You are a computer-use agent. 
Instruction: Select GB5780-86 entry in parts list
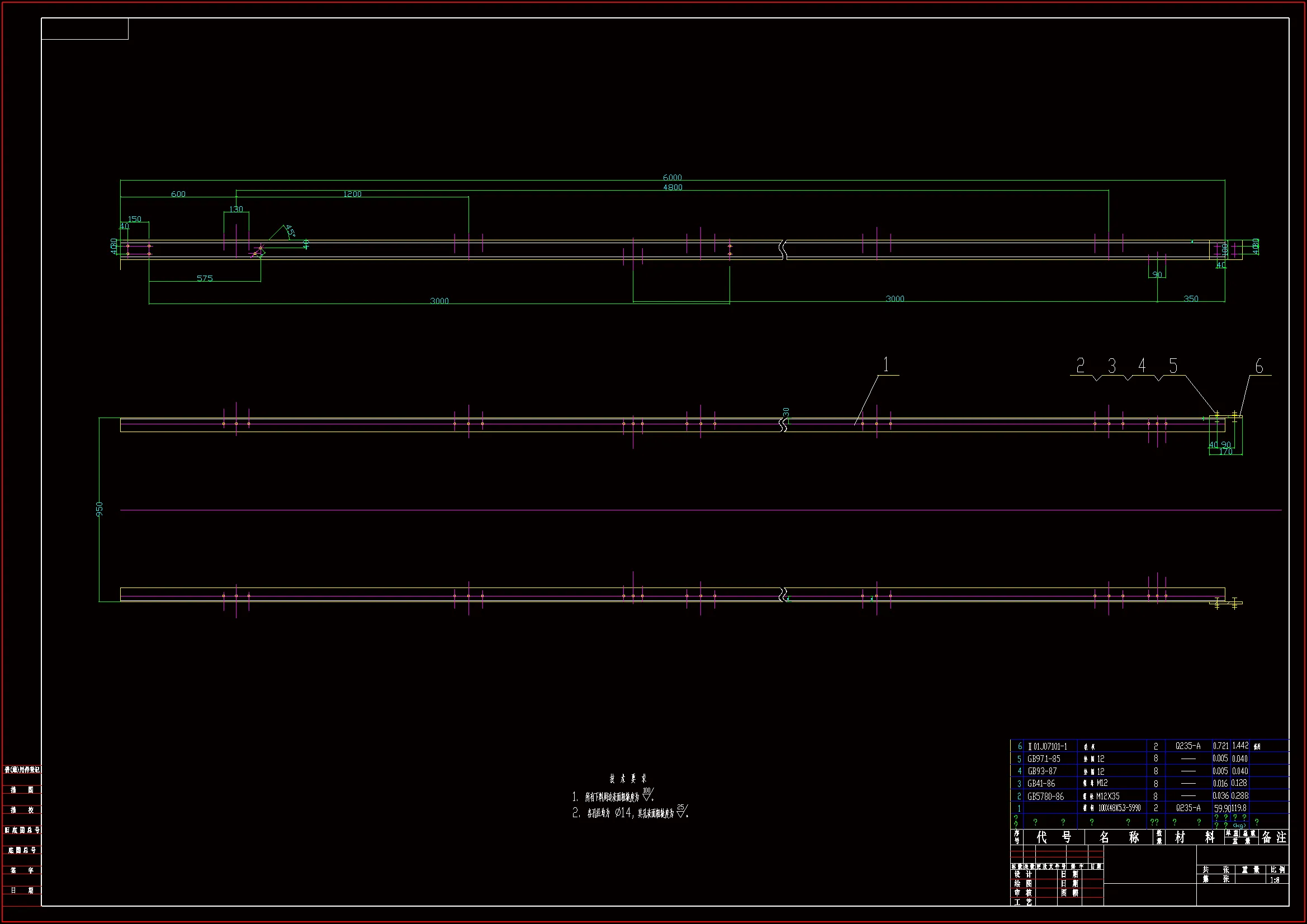1045,797
